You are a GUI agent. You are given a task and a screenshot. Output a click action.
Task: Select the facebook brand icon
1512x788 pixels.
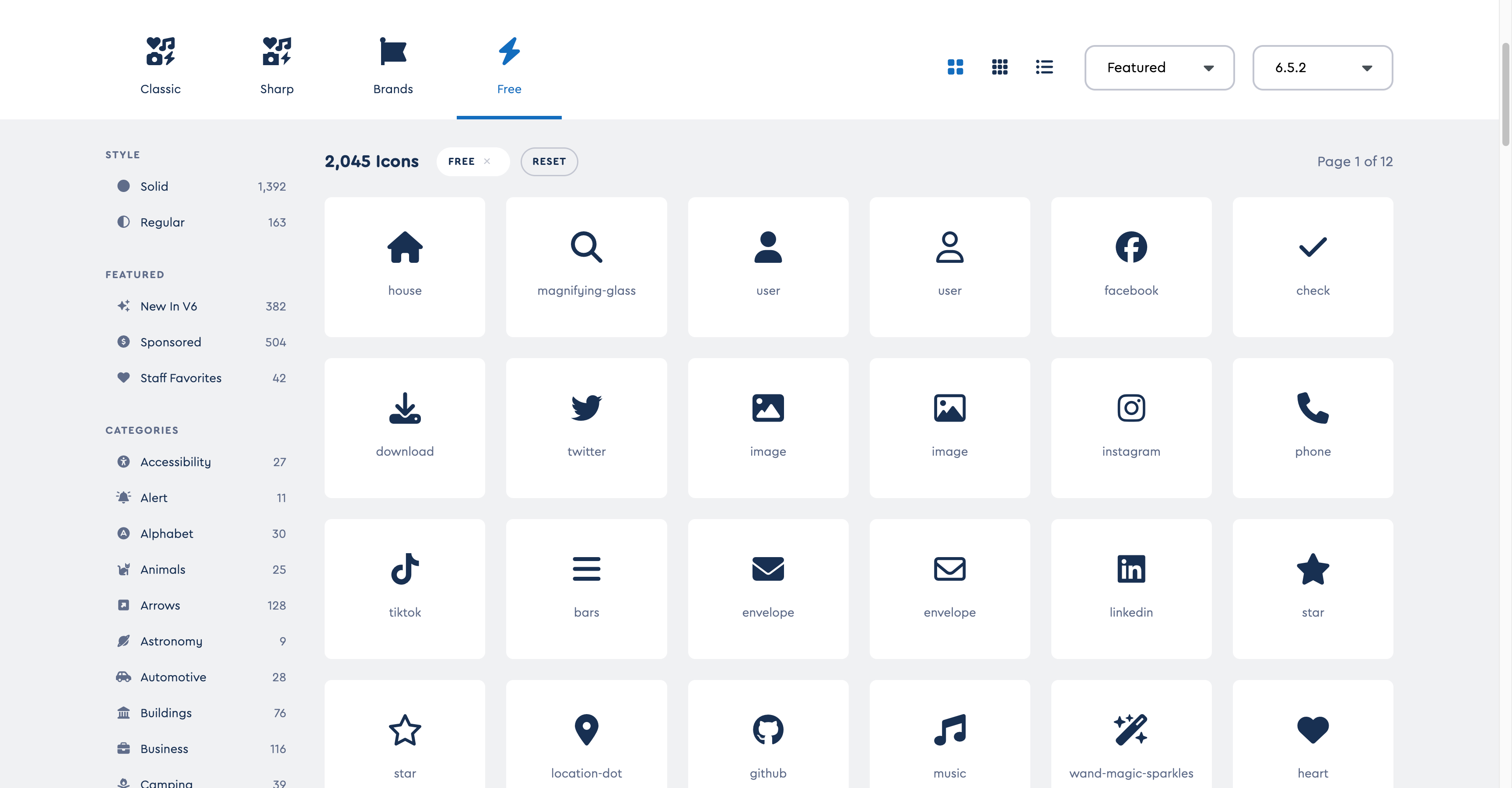pyautogui.click(x=1131, y=267)
